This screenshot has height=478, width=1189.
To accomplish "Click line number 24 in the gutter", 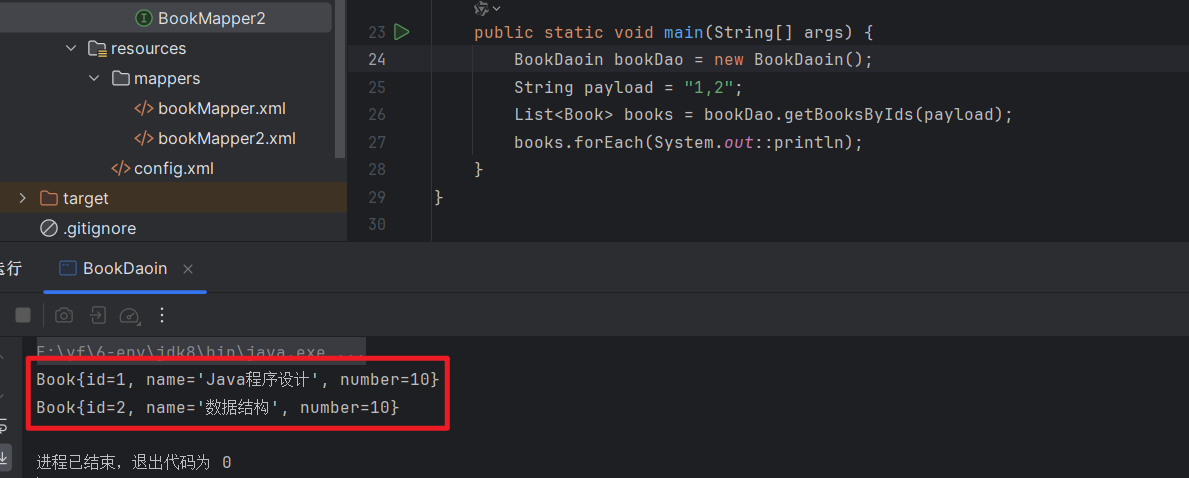I will coord(377,60).
